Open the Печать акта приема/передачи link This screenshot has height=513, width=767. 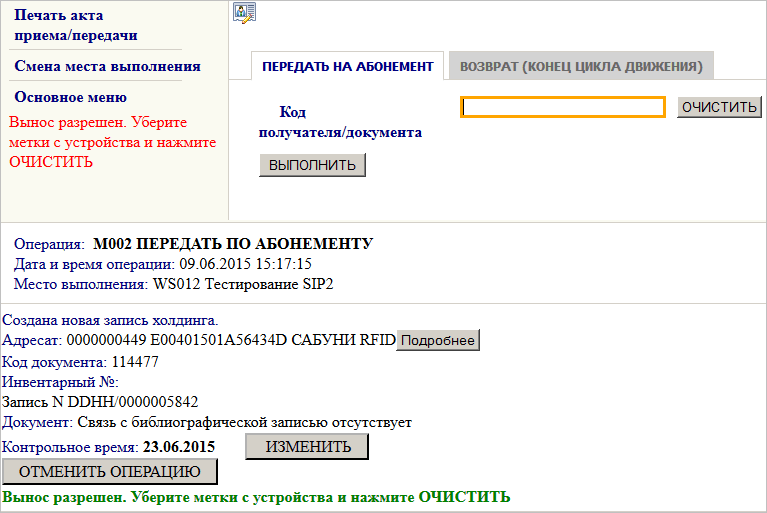pos(76,26)
